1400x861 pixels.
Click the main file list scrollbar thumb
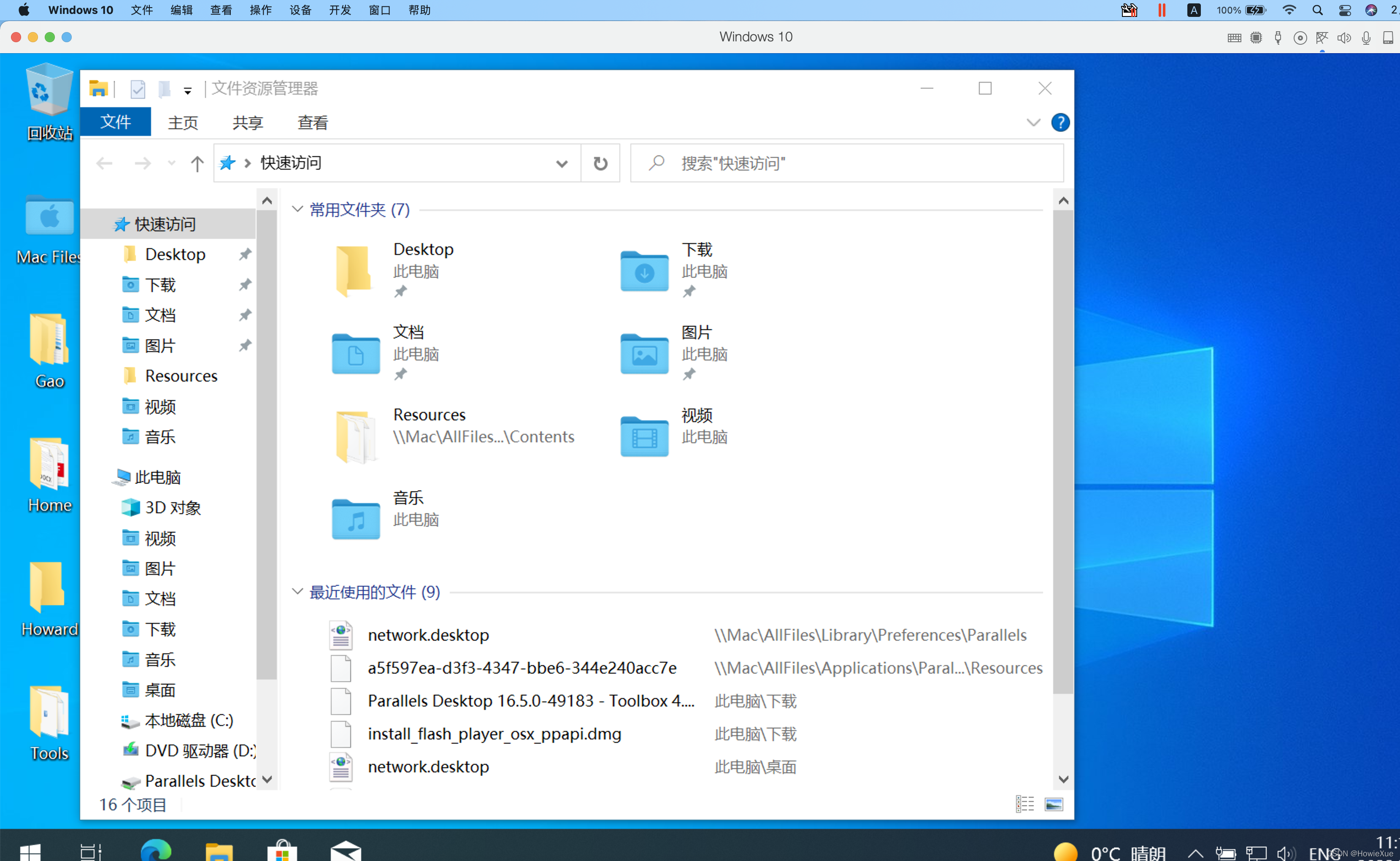(x=1062, y=452)
